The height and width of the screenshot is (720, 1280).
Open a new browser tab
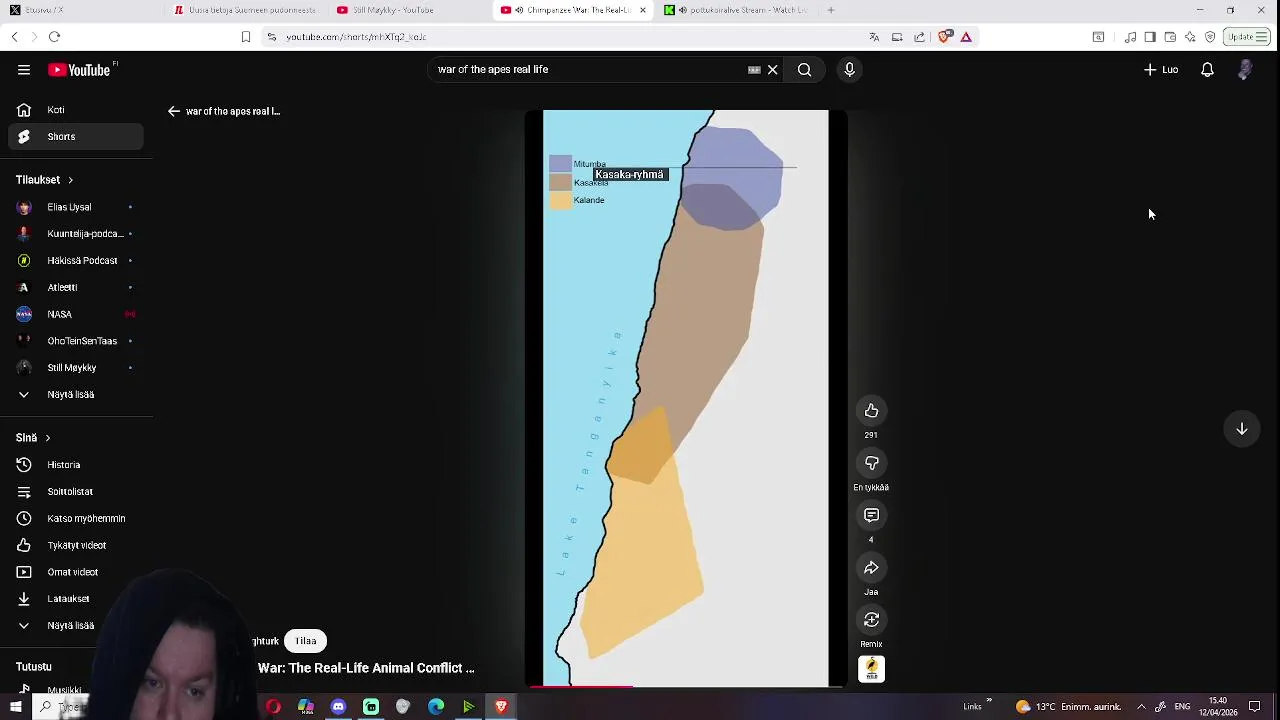click(x=831, y=10)
